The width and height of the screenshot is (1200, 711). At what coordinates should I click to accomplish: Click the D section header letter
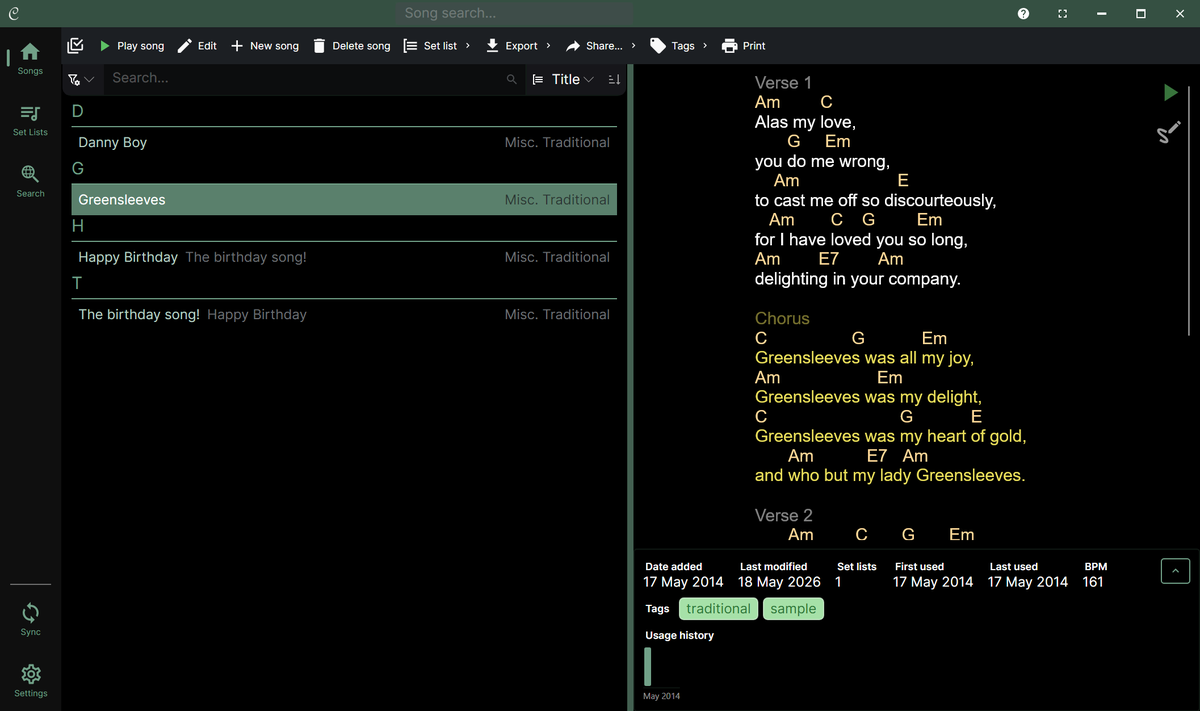(78, 111)
